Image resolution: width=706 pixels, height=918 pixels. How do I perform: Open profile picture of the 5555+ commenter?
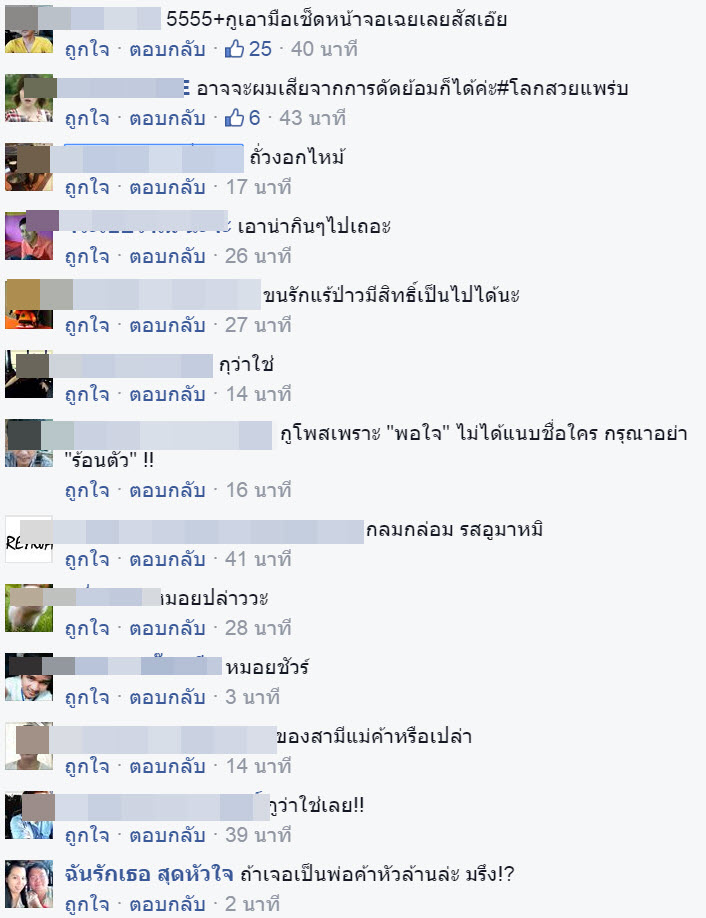(x=29, y=29)
